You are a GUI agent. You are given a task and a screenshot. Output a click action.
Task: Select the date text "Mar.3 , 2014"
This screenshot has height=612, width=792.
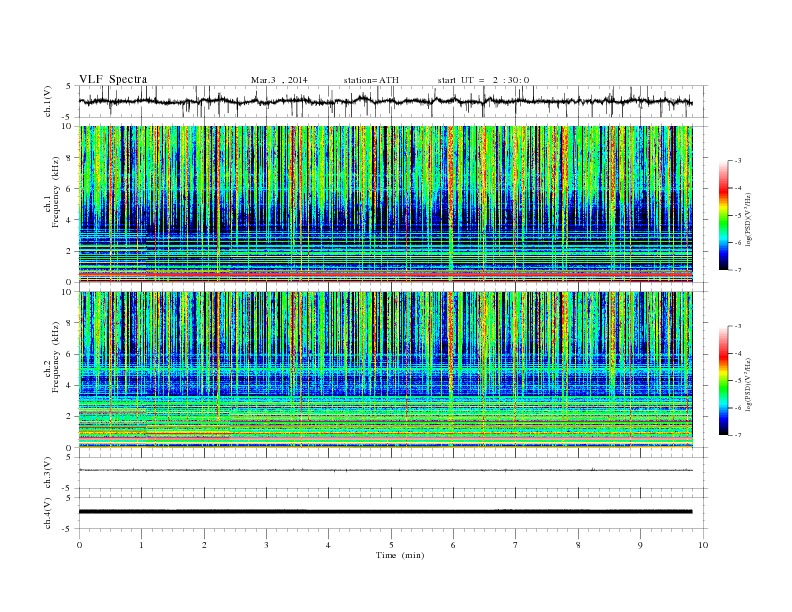279,80
